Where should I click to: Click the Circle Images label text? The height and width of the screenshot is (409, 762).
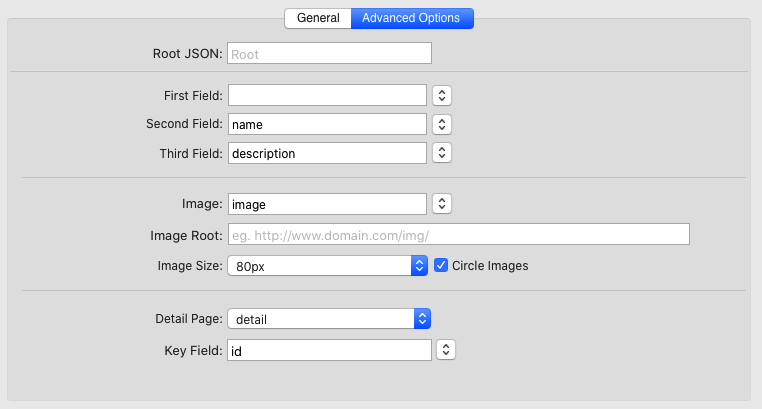pyautogui.click(x=490, y=266)
